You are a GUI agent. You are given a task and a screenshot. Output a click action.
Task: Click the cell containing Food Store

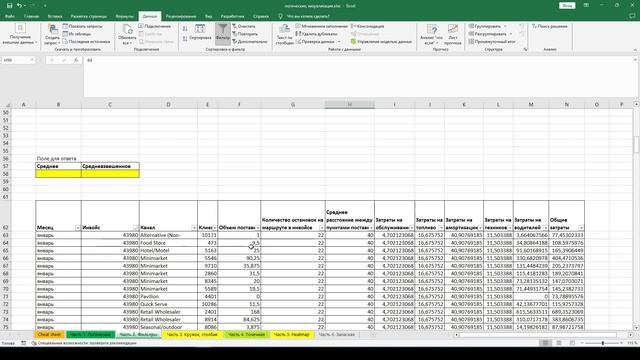coord(168,243)
